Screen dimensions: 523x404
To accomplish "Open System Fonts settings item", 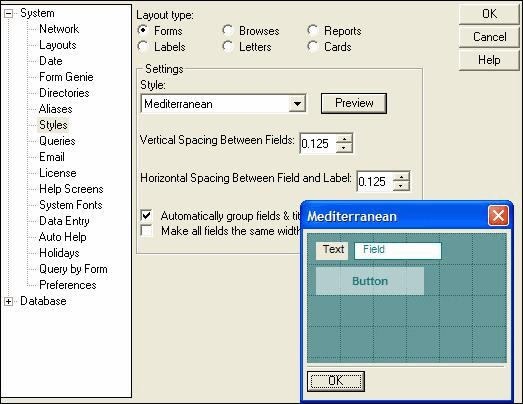I will (71, 205).
